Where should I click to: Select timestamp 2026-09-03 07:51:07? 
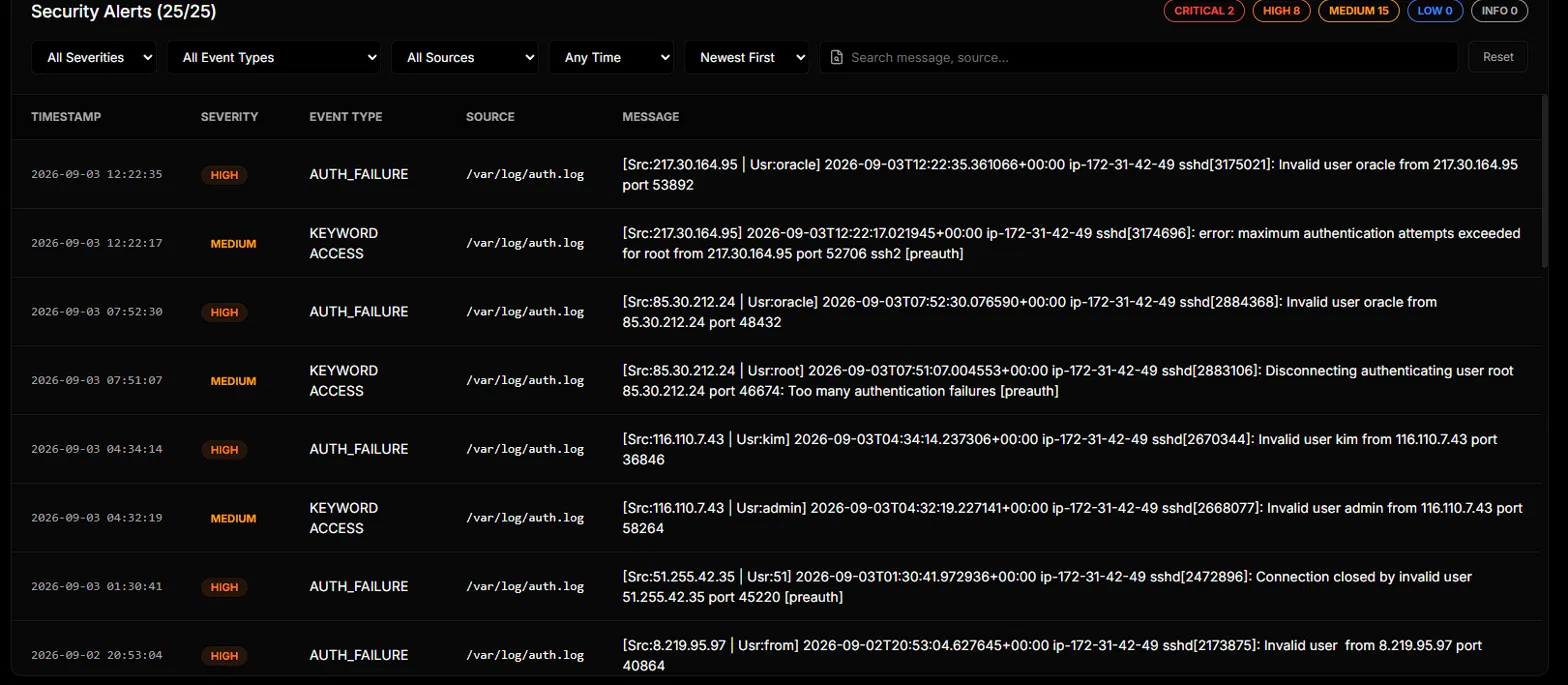pos(96,381)
